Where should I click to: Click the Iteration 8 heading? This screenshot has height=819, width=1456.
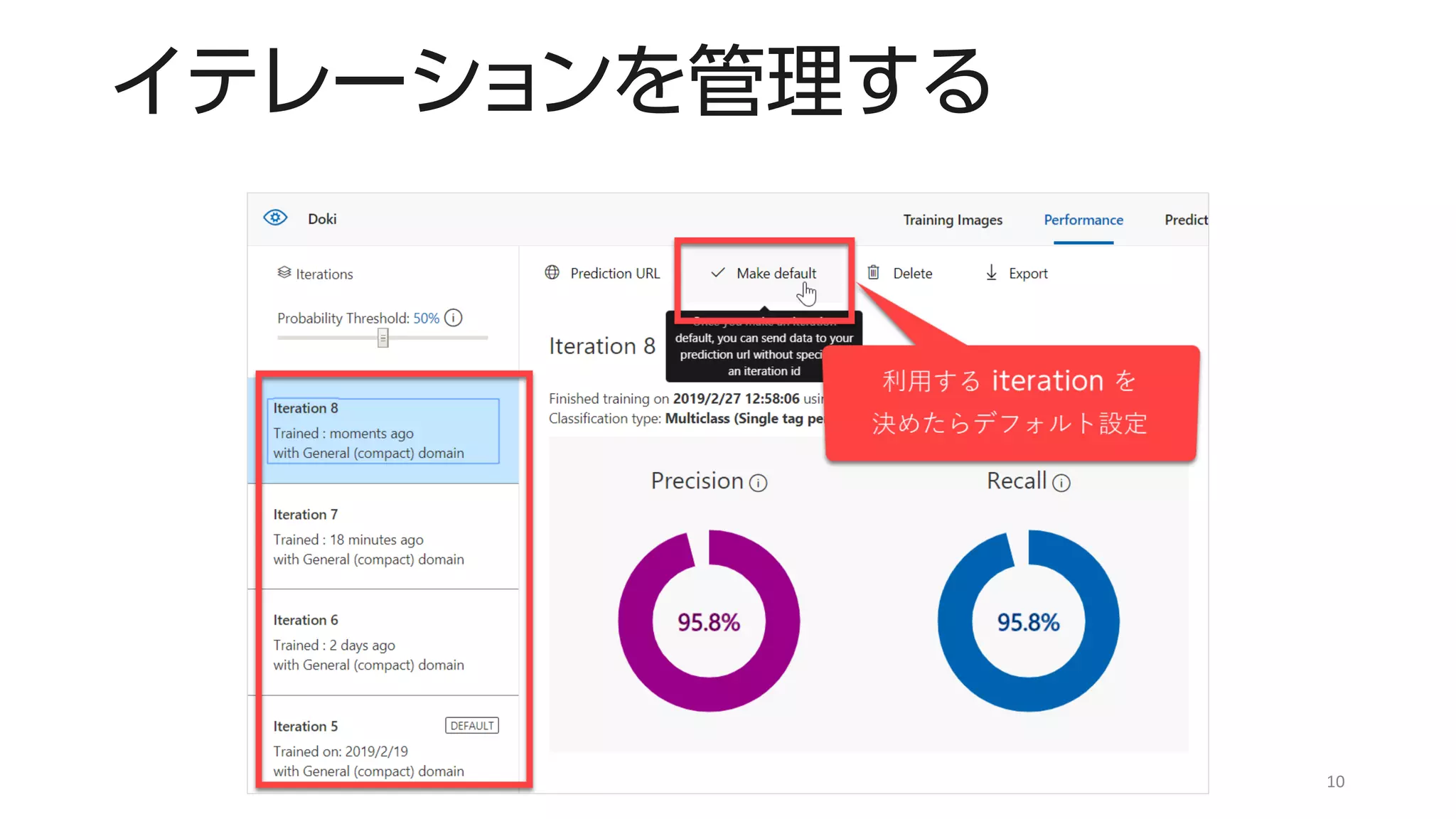pyautogui.click(x=602, y=346)
